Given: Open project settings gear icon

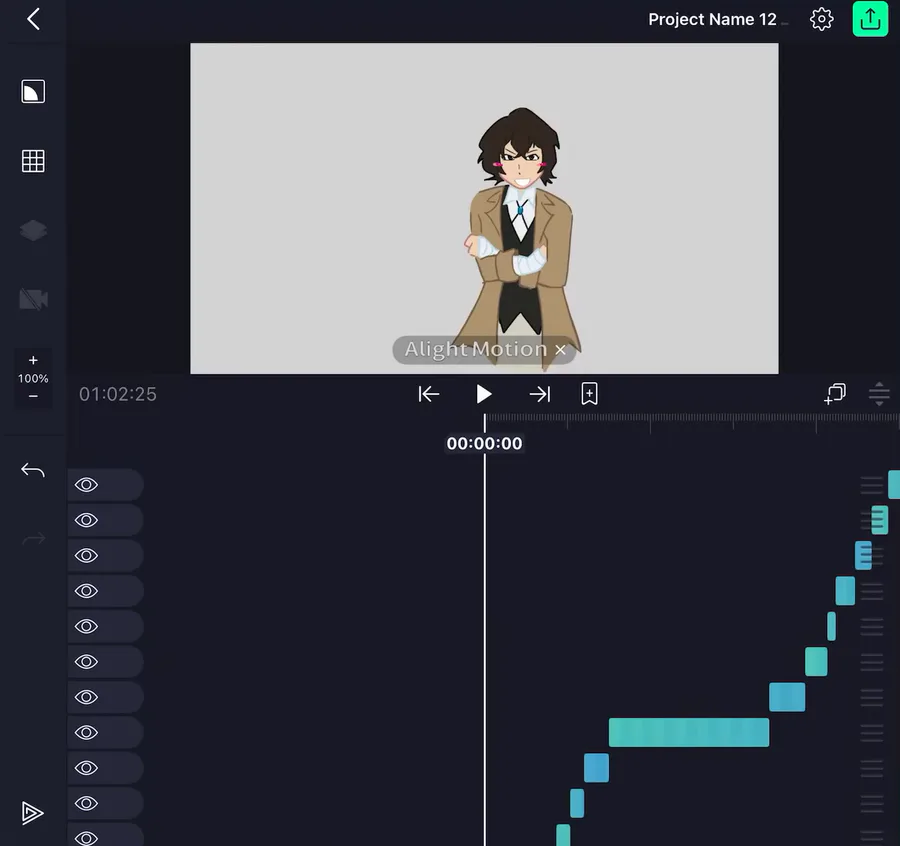Looking at the screenshot, I should point(821,19).
